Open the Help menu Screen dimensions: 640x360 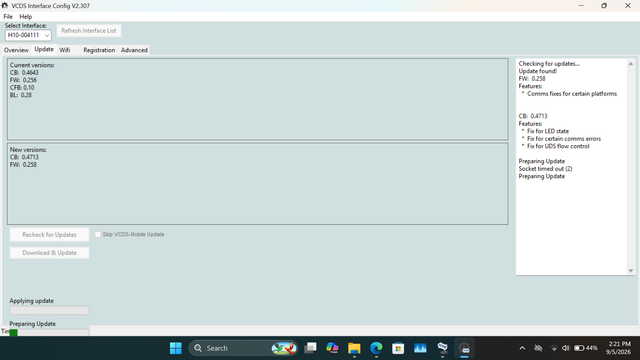pos(25,17)
